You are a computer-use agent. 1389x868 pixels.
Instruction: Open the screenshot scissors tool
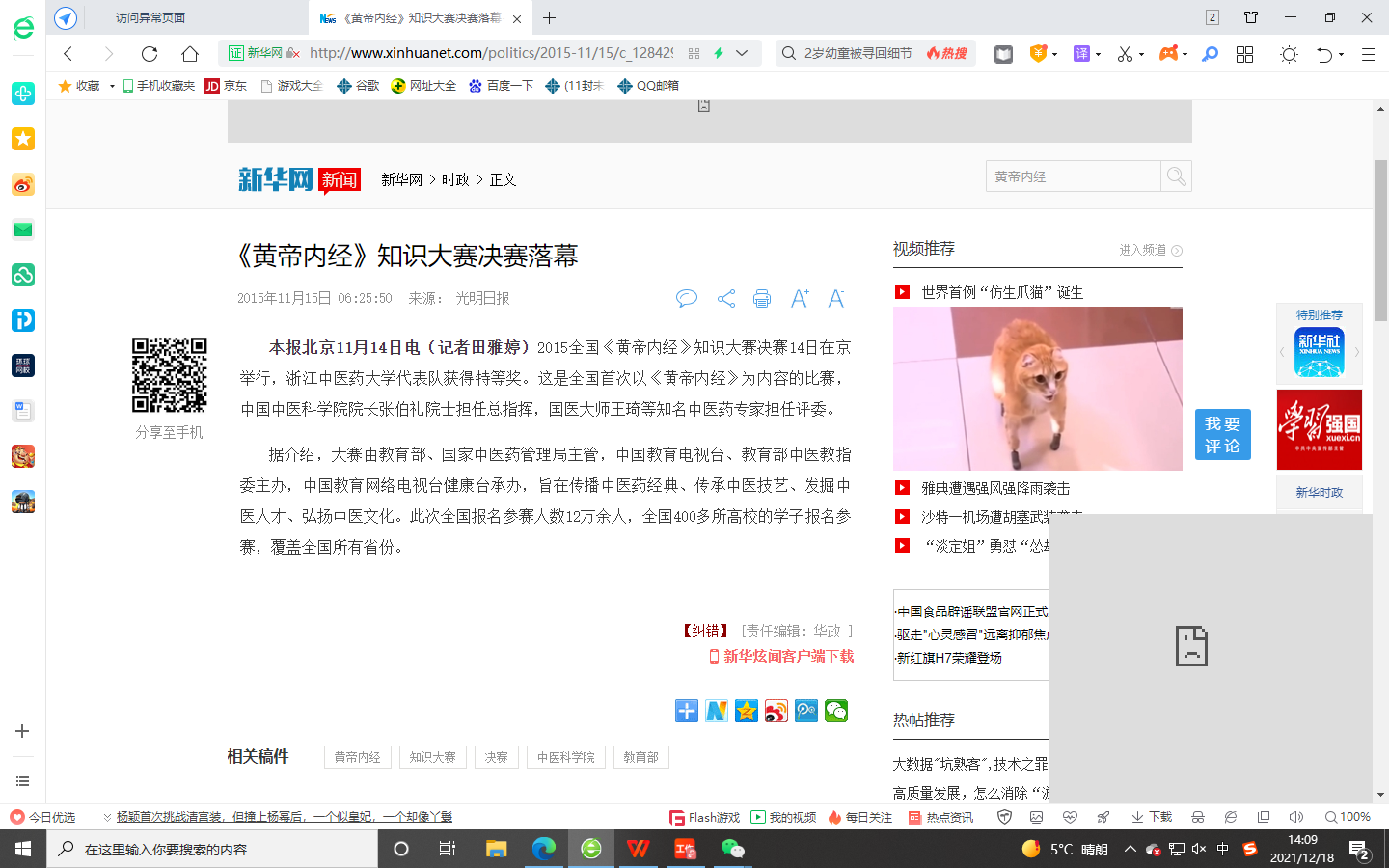[1125, 54]
